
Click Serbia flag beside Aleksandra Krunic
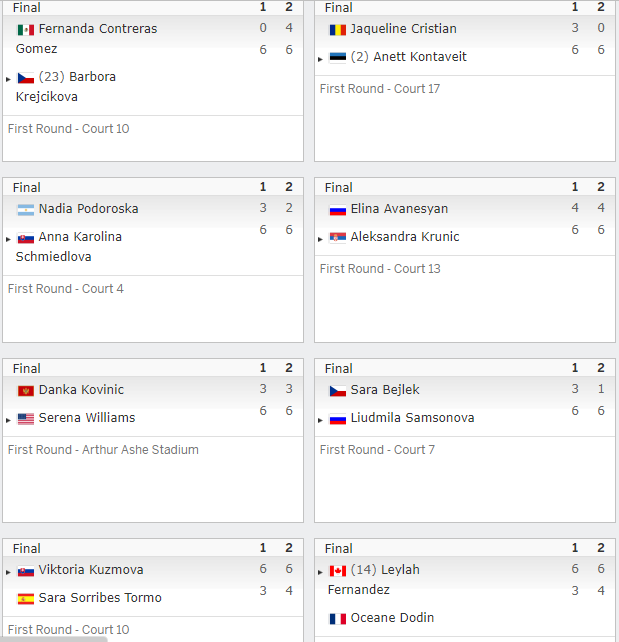pyautogui.click(x=338, y=237)
